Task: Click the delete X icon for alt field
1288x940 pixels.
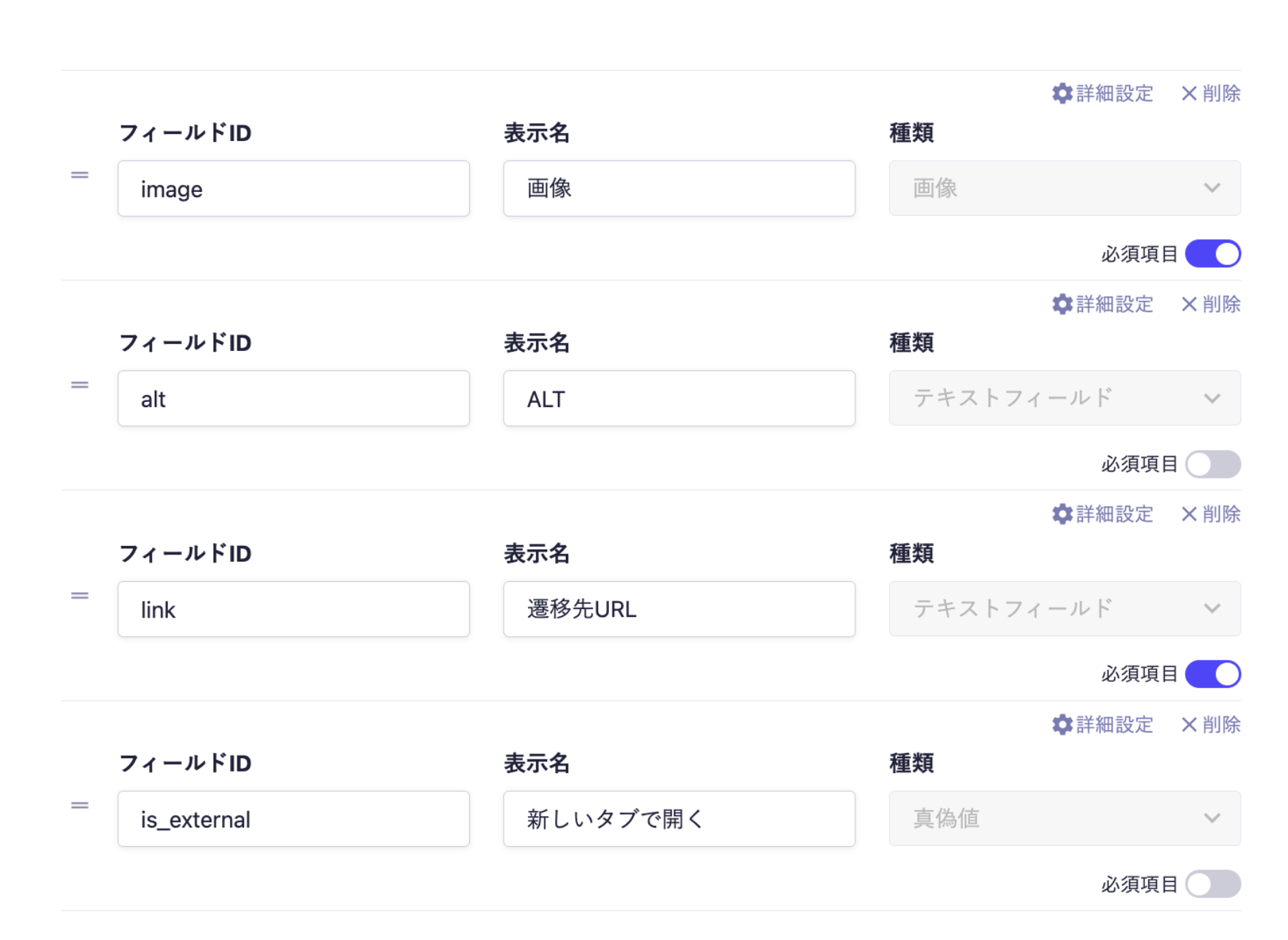Action: coord(1188,304)
